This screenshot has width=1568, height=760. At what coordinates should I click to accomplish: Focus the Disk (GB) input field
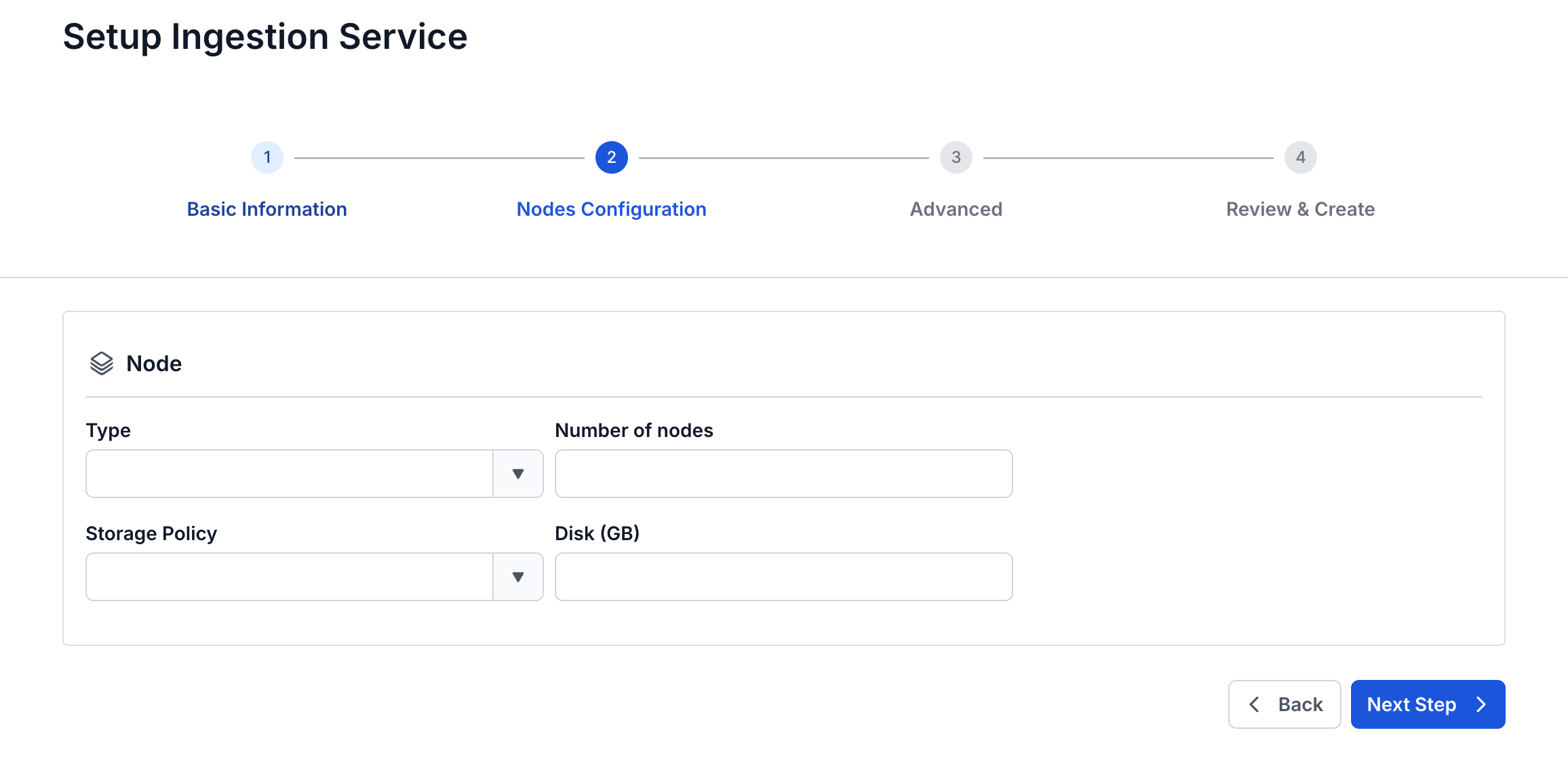(784, 577)
